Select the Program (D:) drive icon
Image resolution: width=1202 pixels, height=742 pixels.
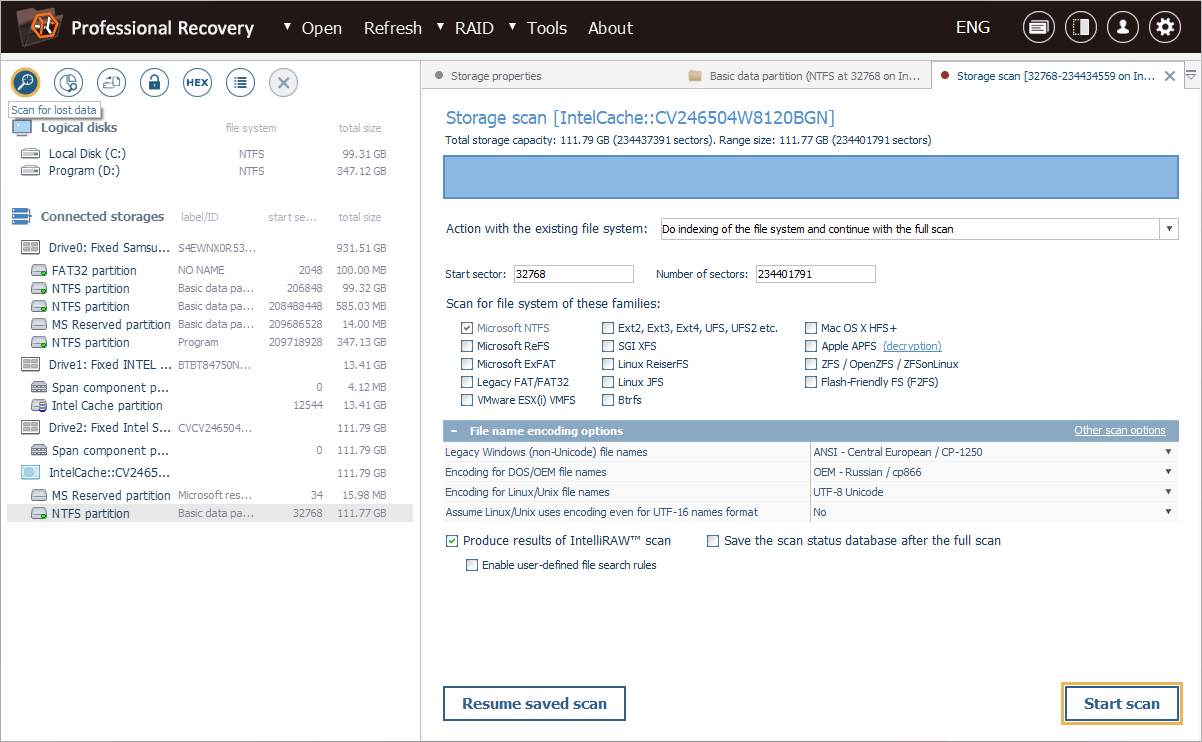[x=31, y=171]
